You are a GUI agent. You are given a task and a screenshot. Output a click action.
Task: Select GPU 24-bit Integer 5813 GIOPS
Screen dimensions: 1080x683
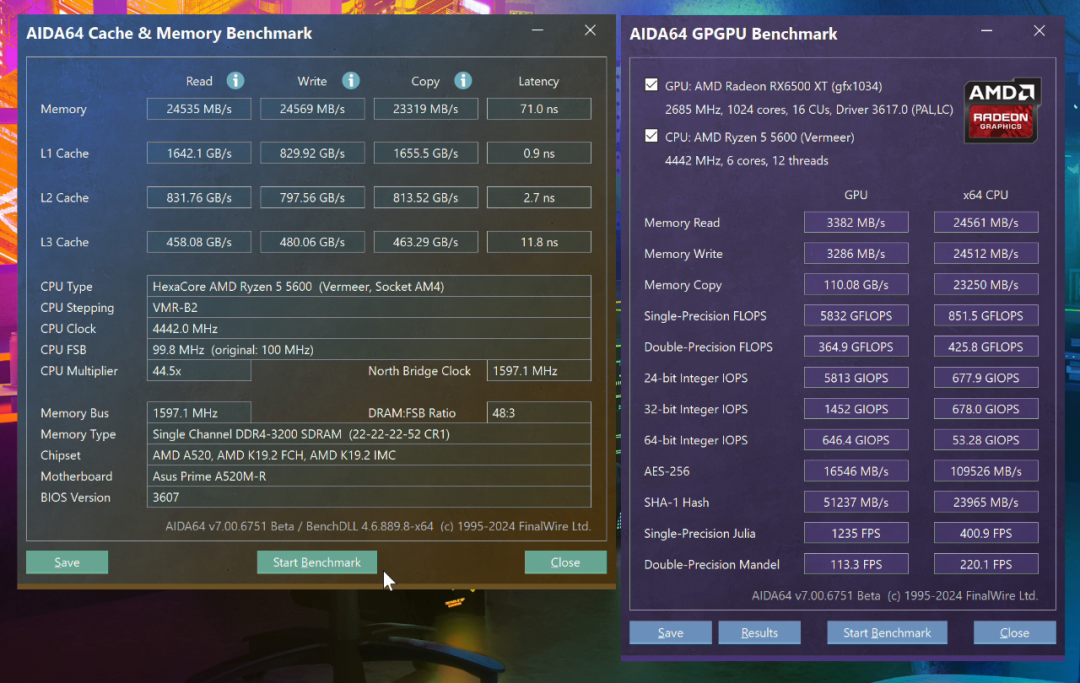click(856, 377)
